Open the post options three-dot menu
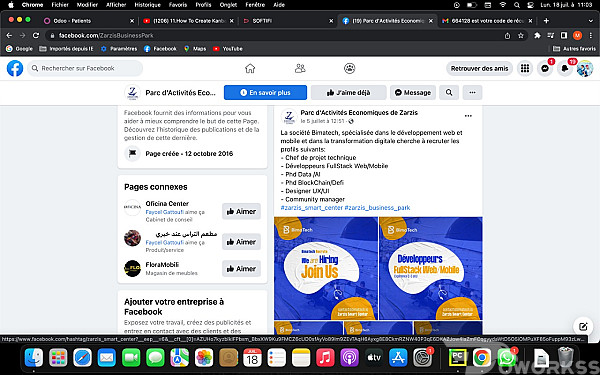600x375 pixels. 468,116
